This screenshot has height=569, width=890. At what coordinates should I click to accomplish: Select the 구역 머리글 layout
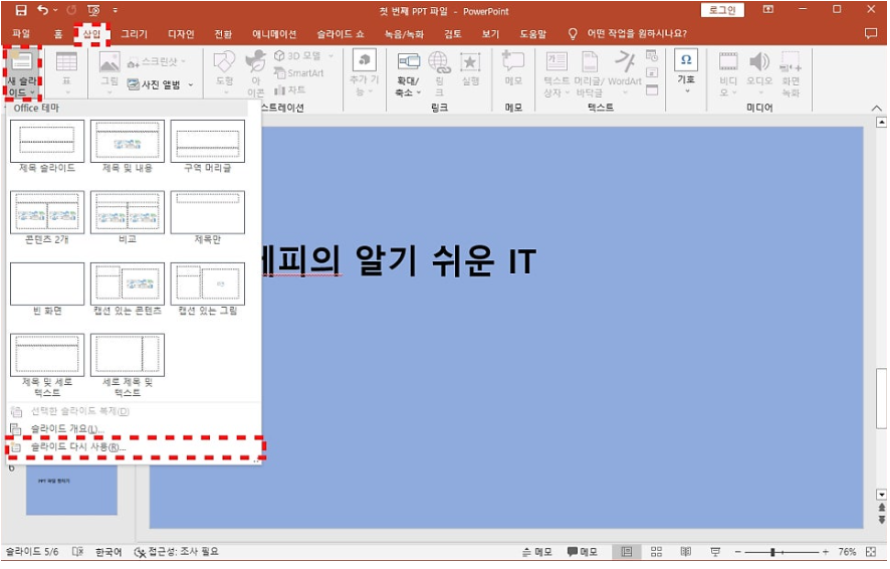tap(207, 147)
